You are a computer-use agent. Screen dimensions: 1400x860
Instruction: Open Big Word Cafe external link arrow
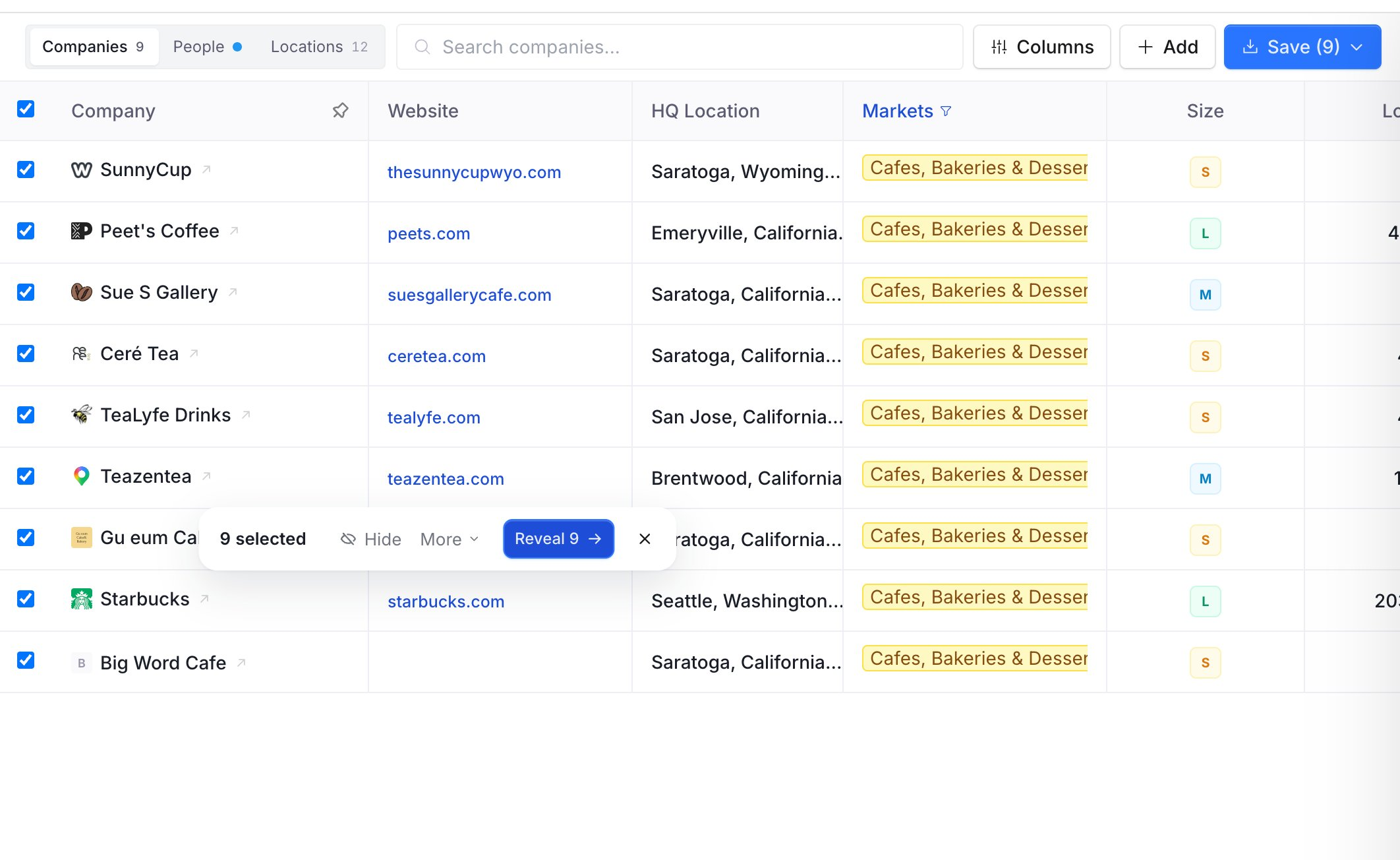pyautogui.click(x=241, y=663)
